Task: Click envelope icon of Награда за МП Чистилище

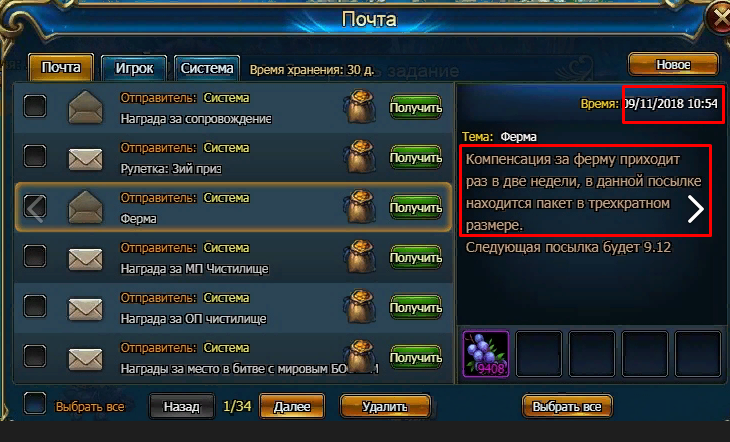Action: (85, 259)
